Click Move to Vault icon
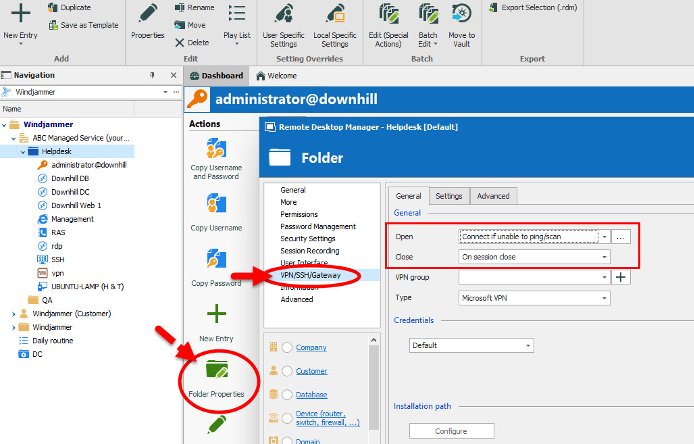This screenshot has height=444, width=694. click(x=461, y=14)
